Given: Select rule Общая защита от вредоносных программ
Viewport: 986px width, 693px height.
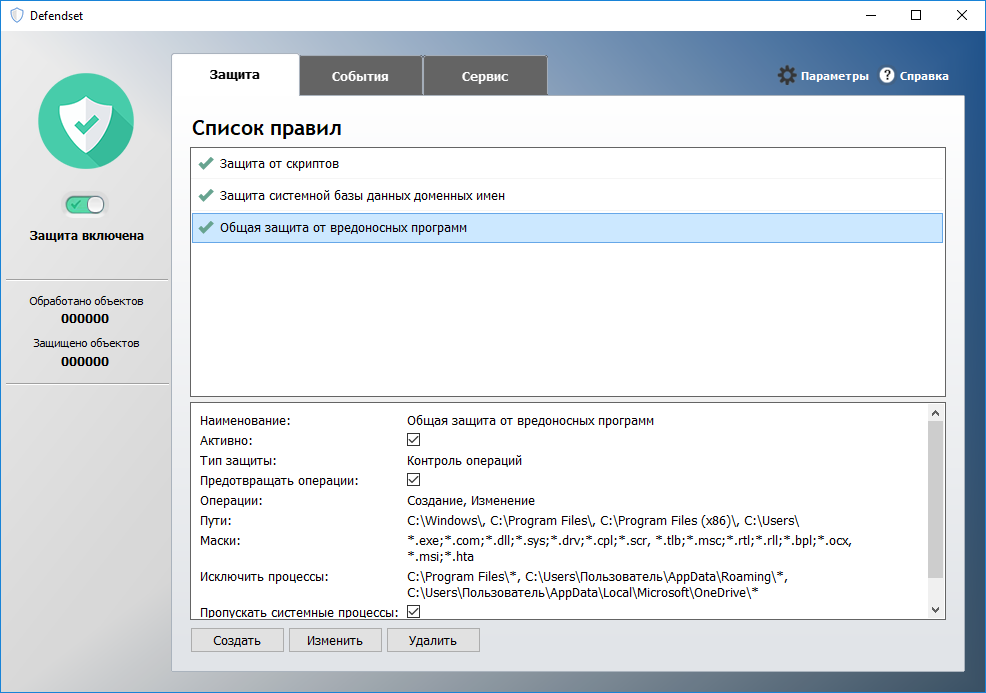Looking at the screenshot, I should [x=567, y=228].
